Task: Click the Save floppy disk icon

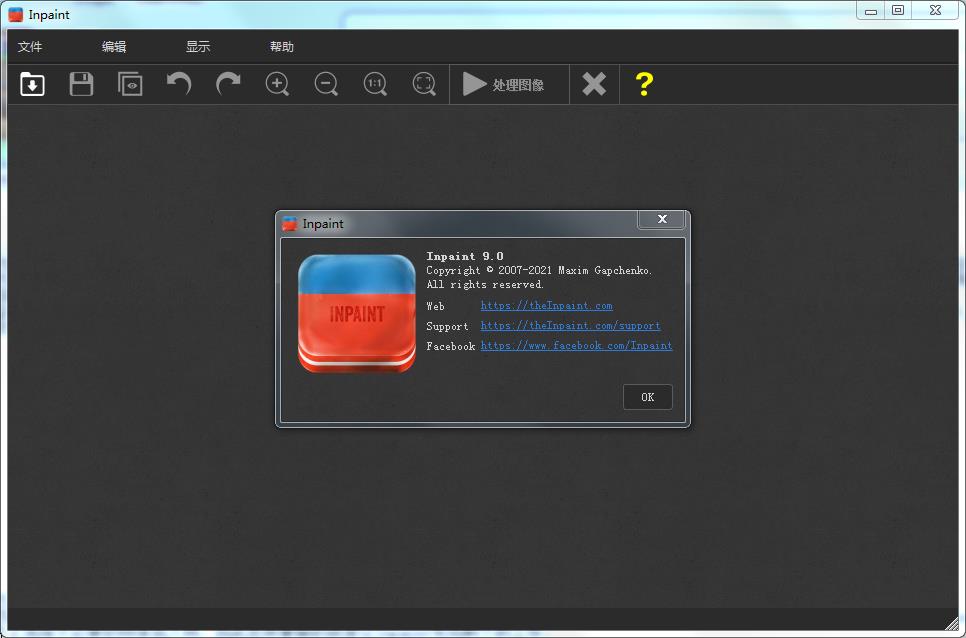Action: (81, 84)
